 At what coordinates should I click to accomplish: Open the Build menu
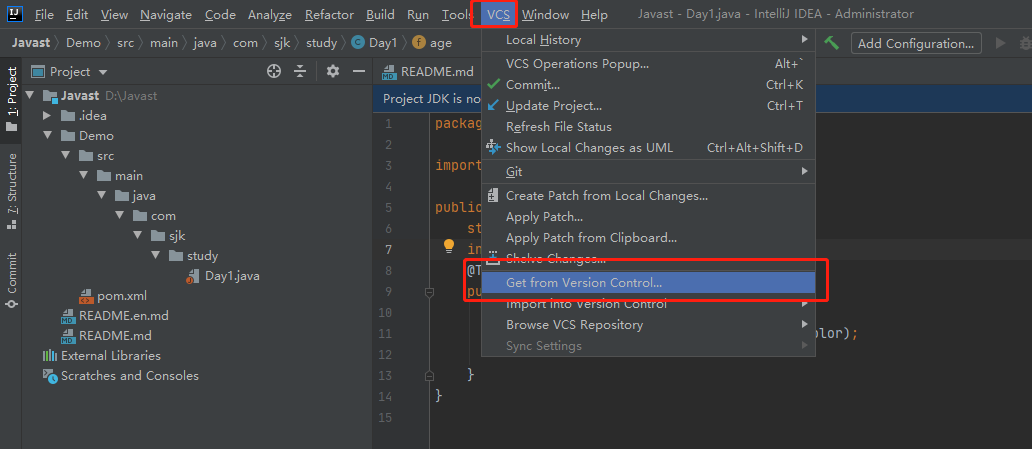click(x=380, y=14)
